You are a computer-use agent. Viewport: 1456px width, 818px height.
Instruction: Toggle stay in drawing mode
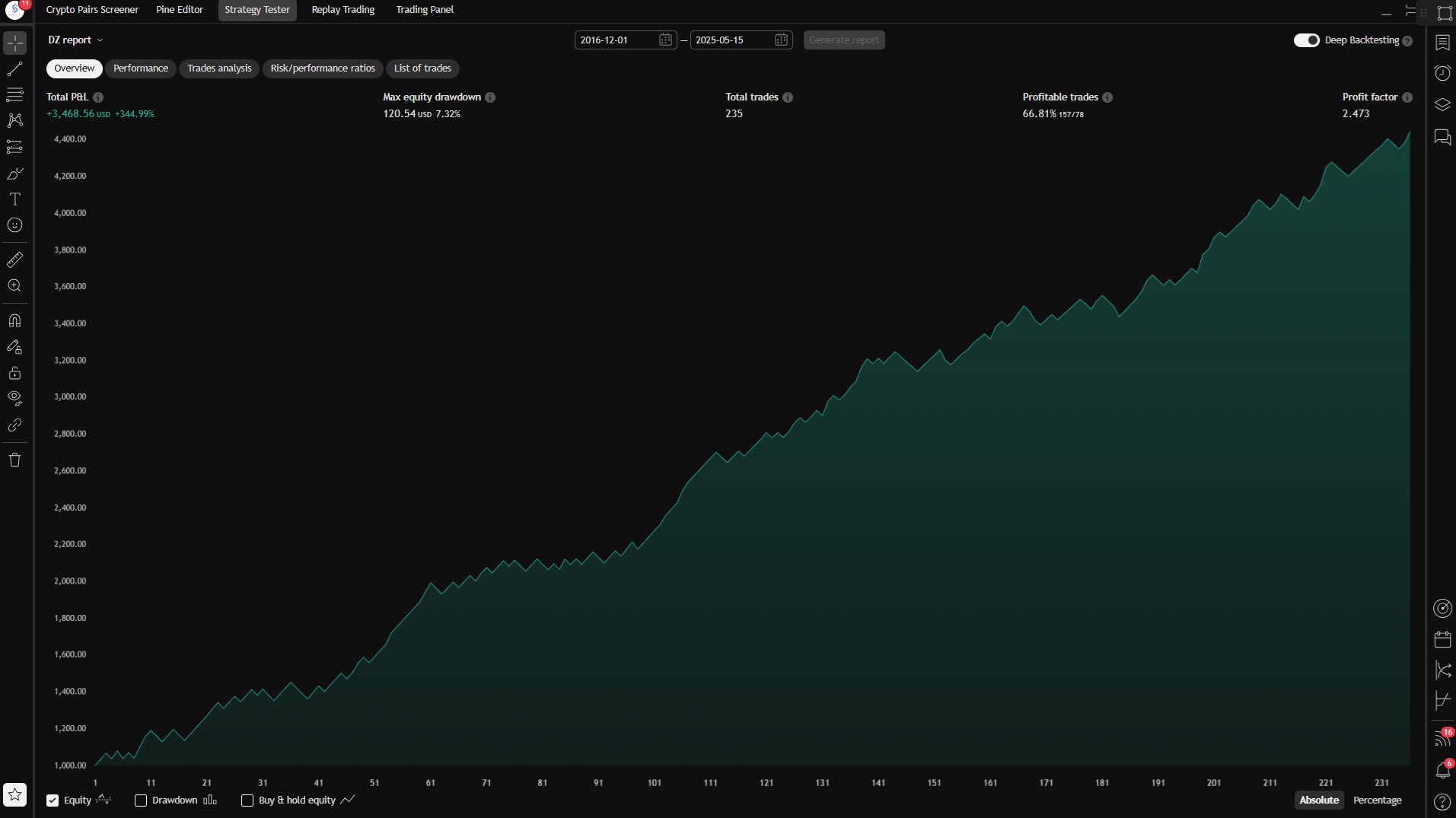[x=14, y=347]
